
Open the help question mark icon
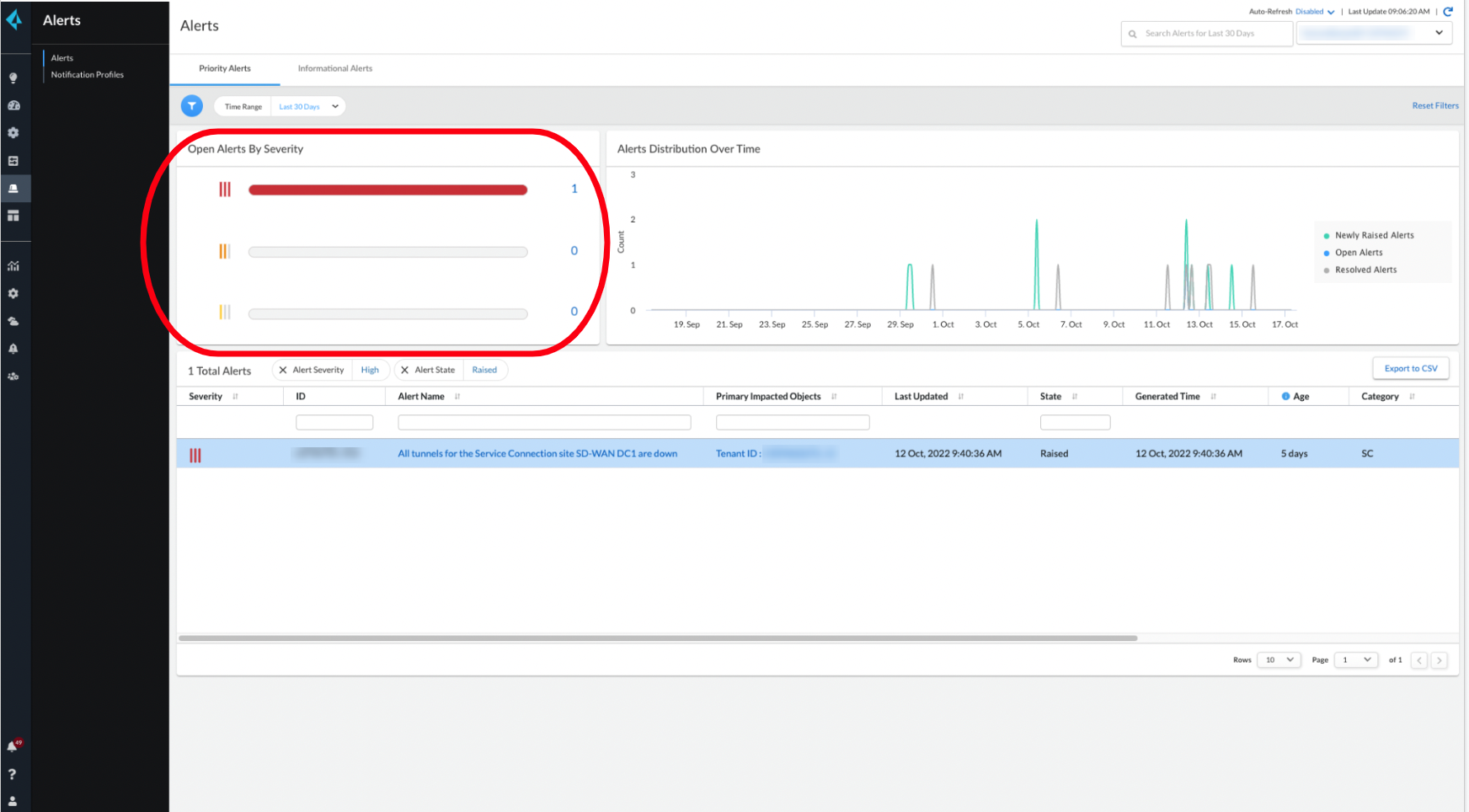(13, 774)
